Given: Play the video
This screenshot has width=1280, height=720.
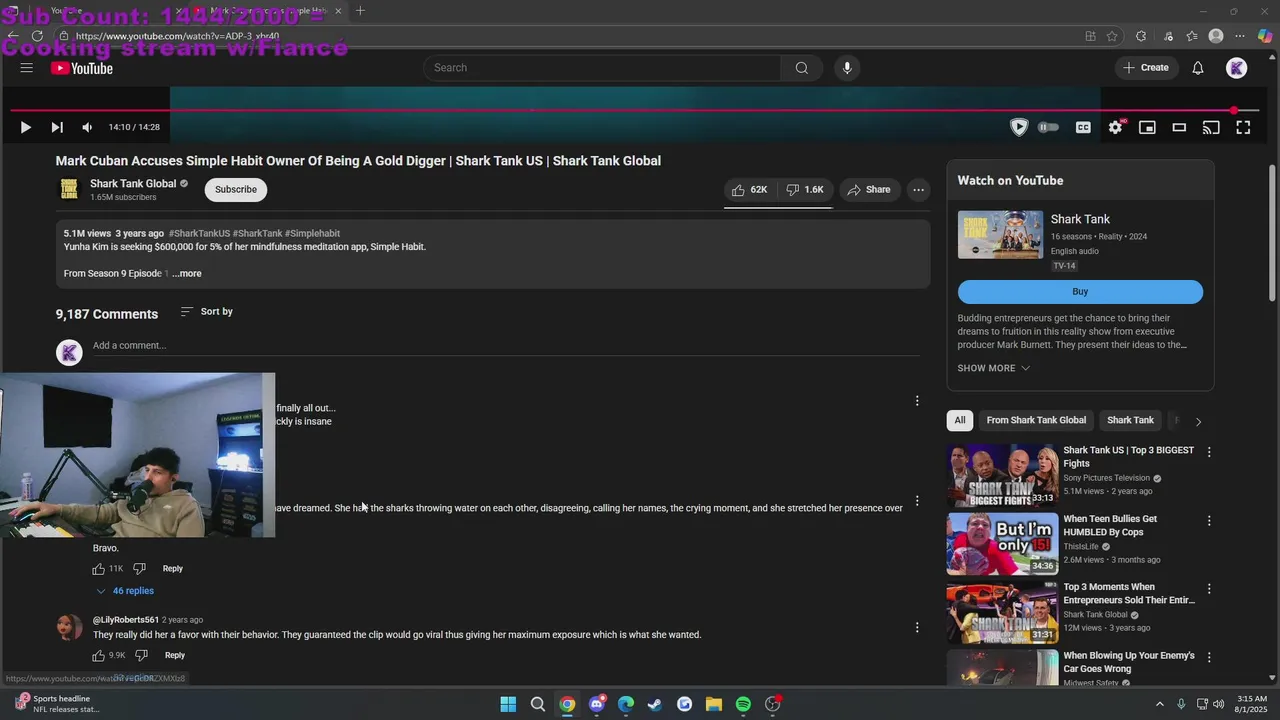Looking at the screenshot, I should [25, 127].
